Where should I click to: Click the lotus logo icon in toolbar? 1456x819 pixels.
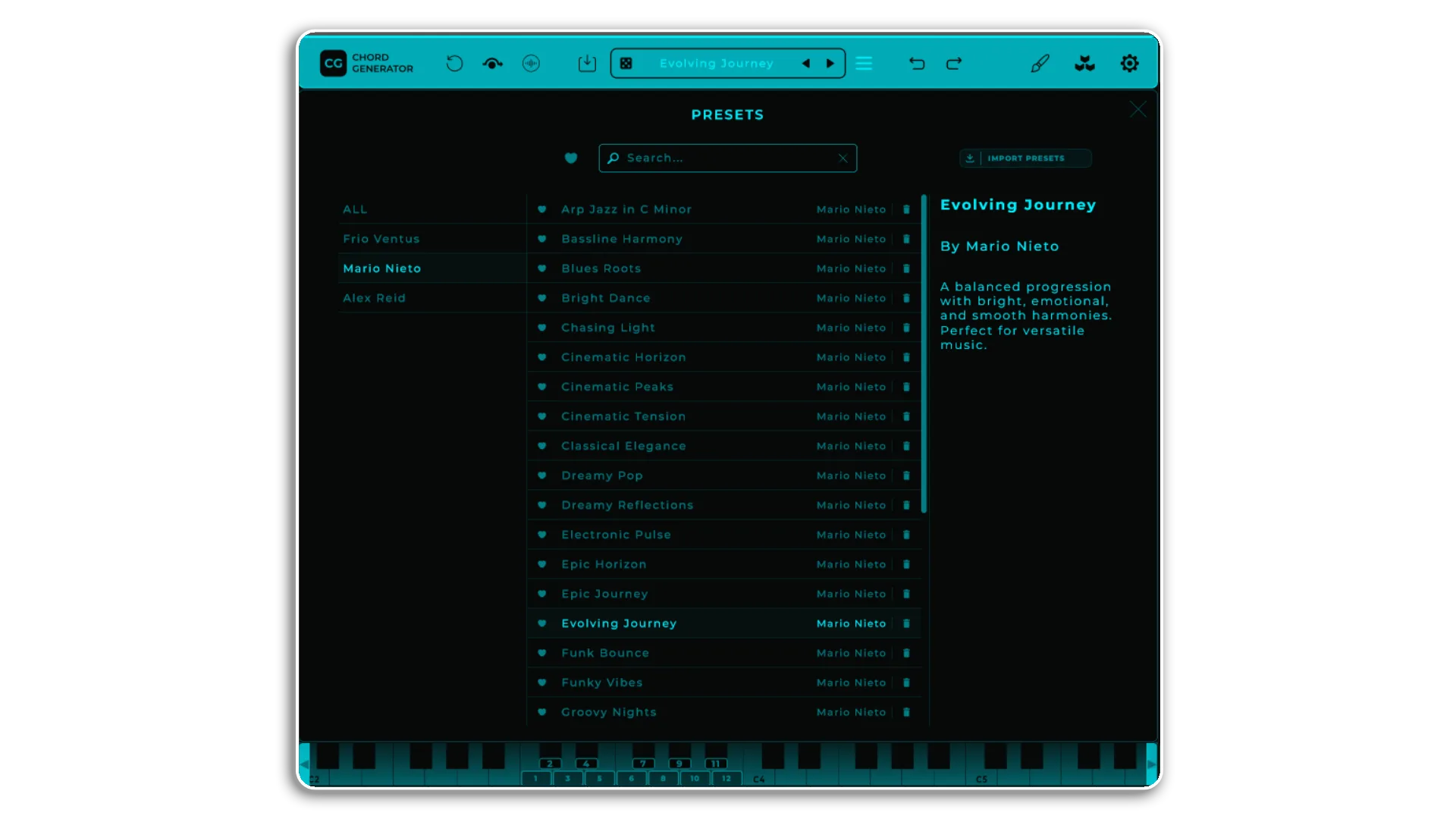coord(1085,64)
